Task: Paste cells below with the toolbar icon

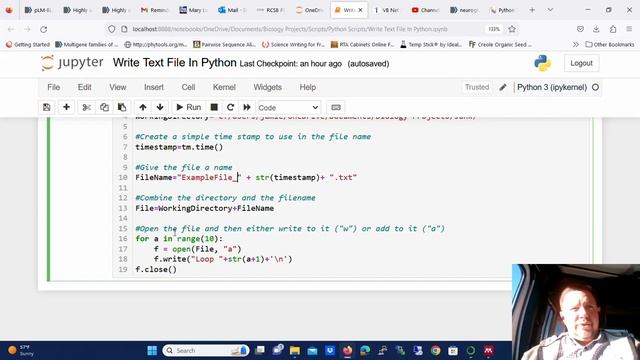Action: click(122, 107)
